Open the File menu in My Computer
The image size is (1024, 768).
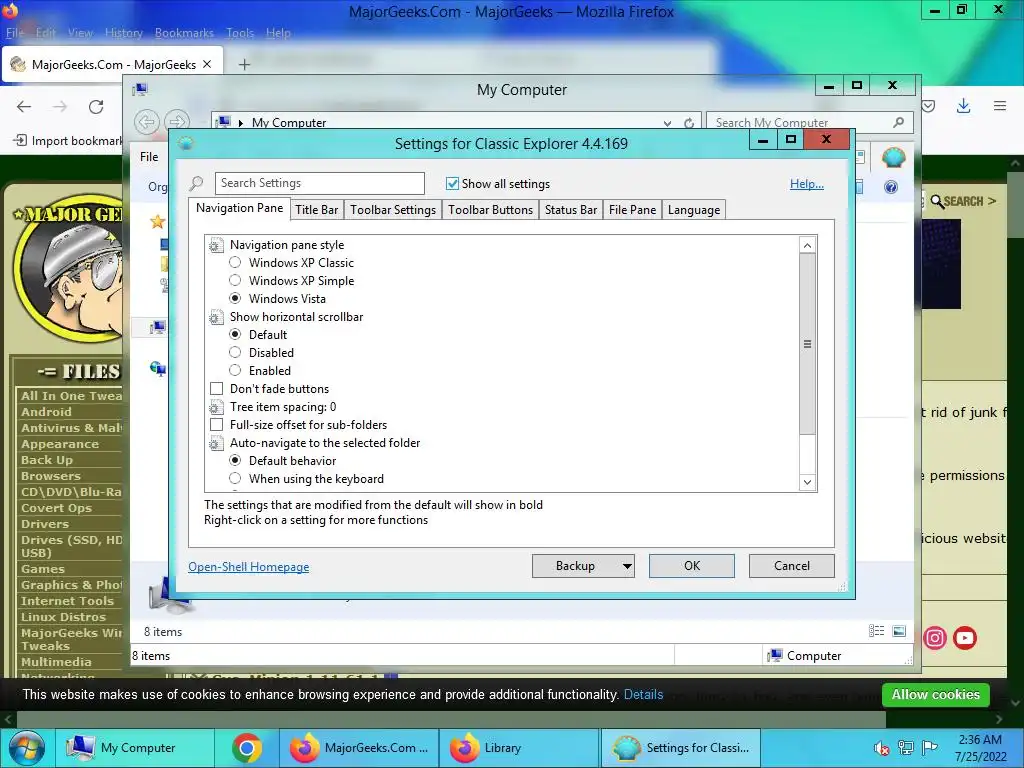coord(149,157)
